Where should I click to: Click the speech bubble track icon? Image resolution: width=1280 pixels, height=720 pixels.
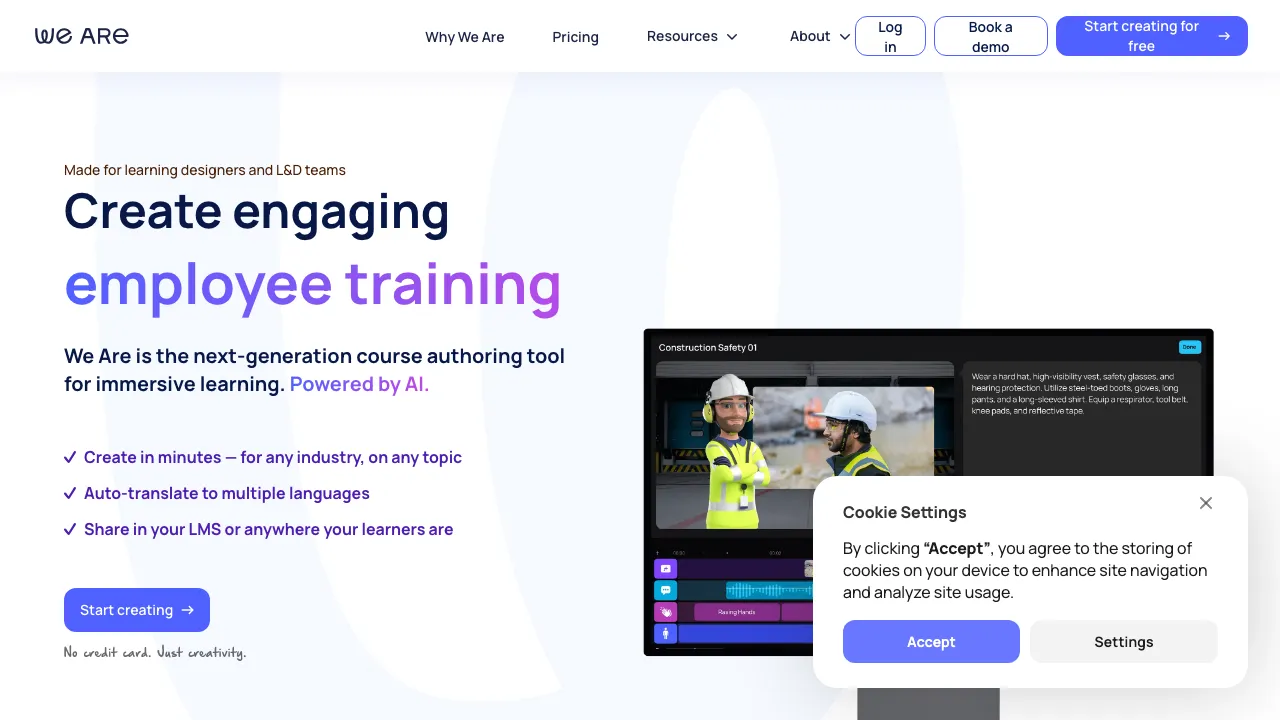(x=665, y=590)
